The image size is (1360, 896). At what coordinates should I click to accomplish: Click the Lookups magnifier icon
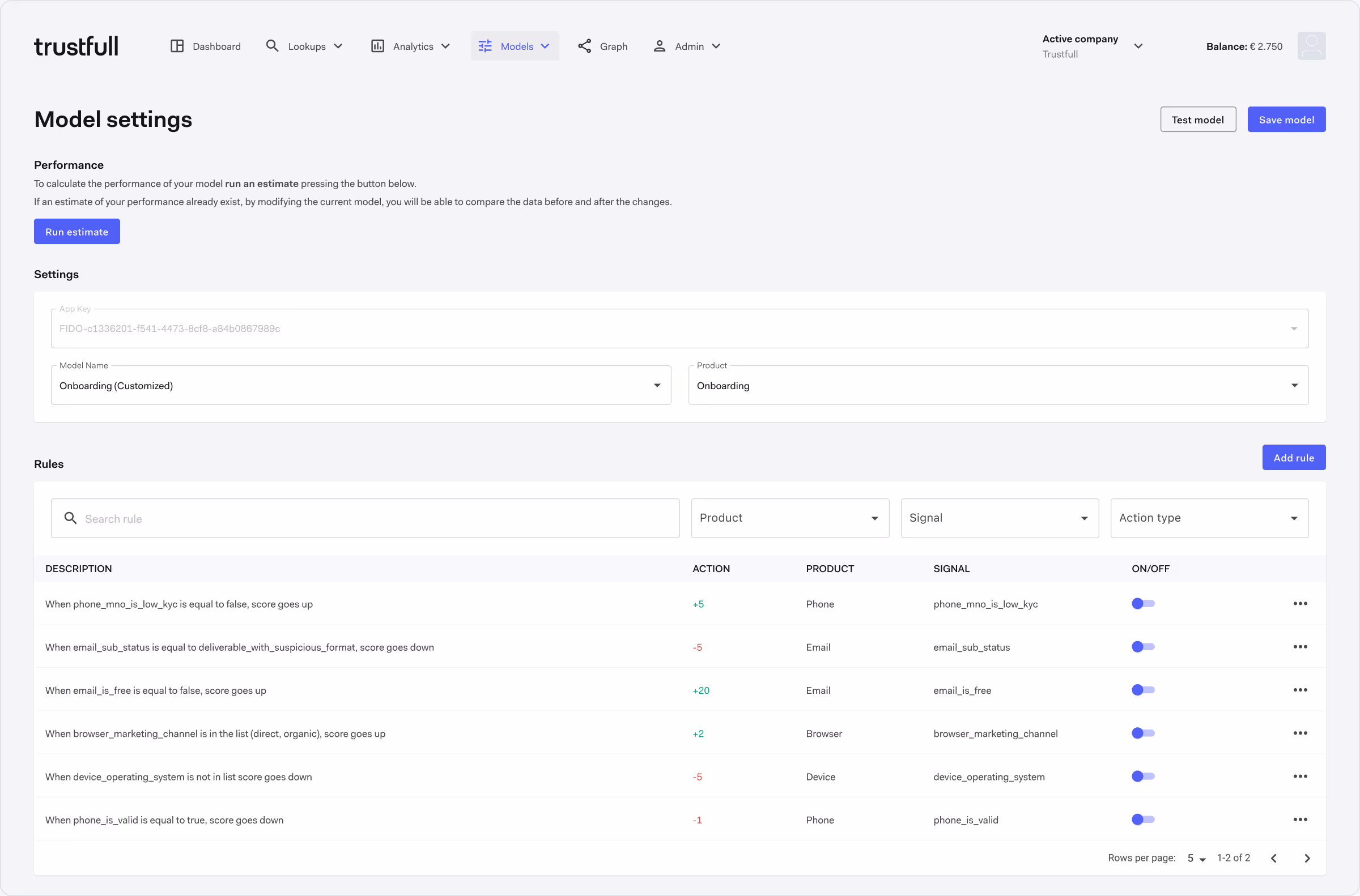click(272, 46)
